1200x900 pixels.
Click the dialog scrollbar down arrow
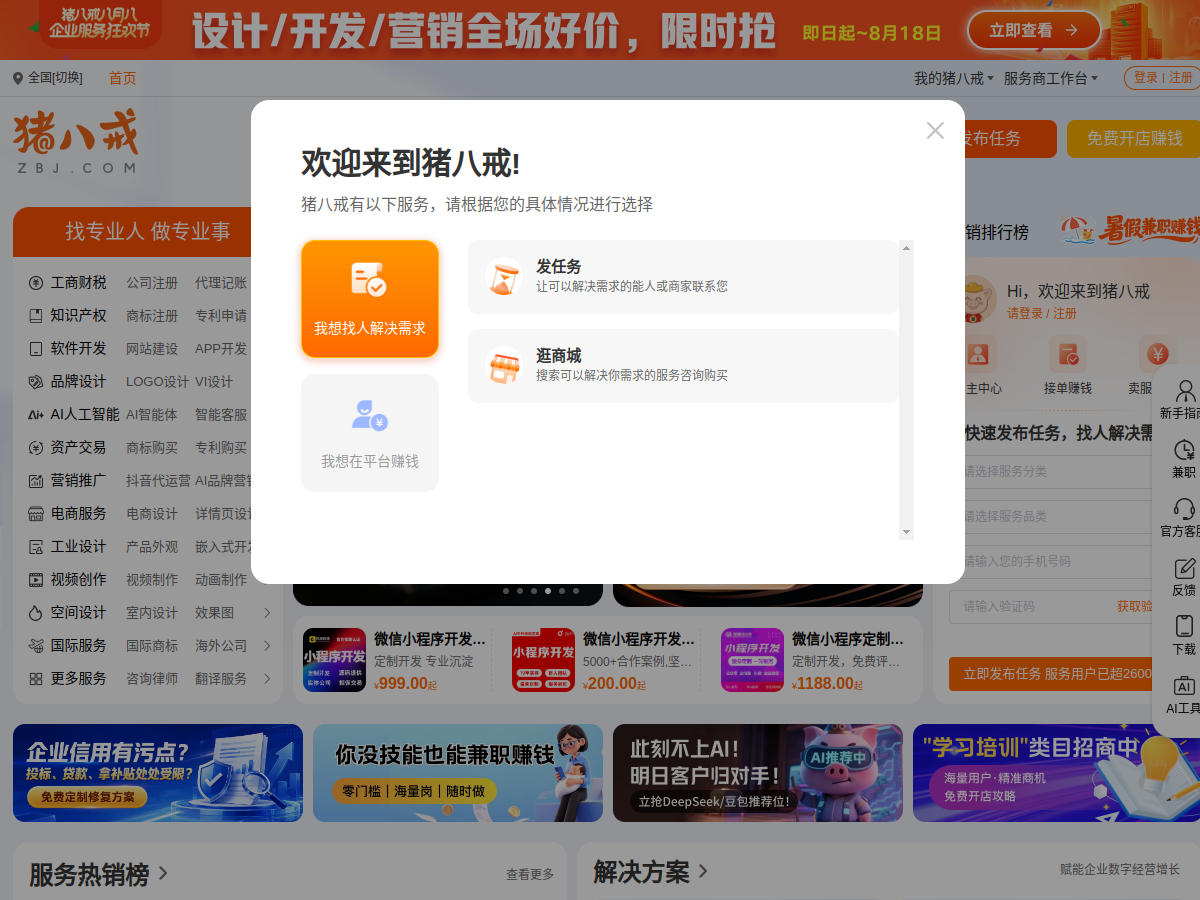point(906,532)
